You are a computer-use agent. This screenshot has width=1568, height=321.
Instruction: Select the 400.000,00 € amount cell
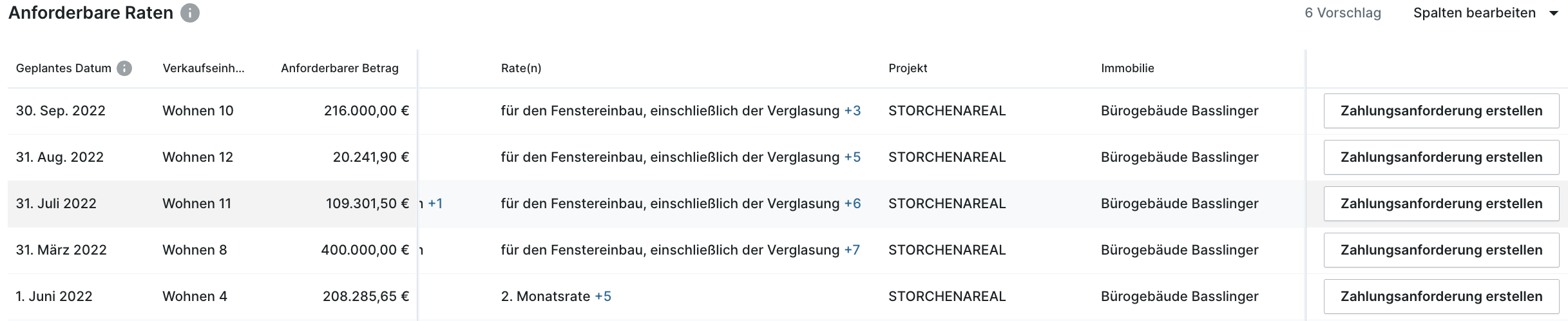tap(365, 250)
